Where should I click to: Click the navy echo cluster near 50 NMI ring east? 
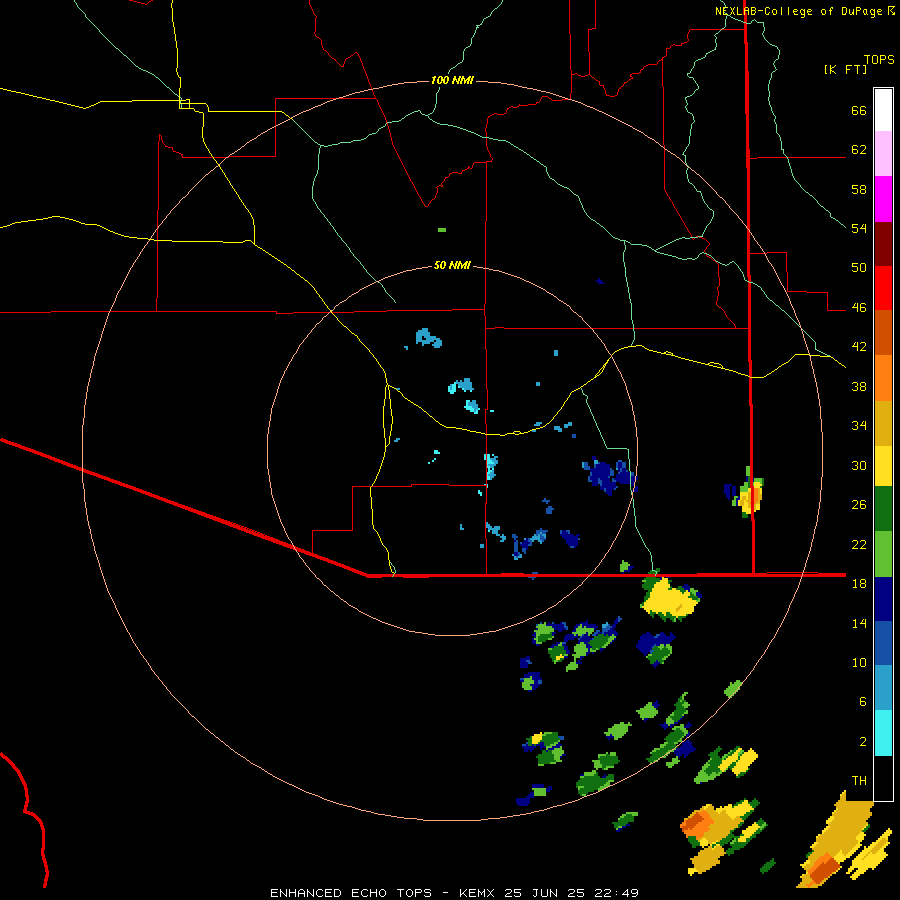click(x=610, y=475)
